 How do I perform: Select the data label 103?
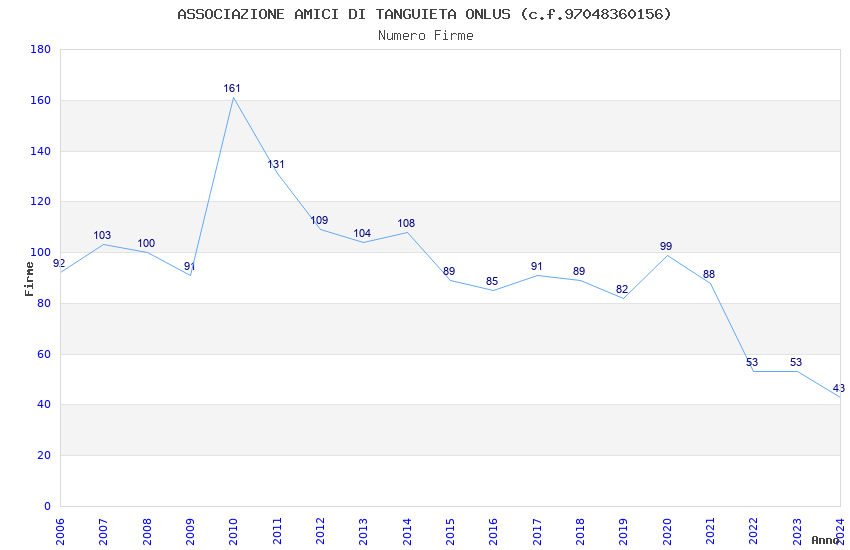coord(102,235)
